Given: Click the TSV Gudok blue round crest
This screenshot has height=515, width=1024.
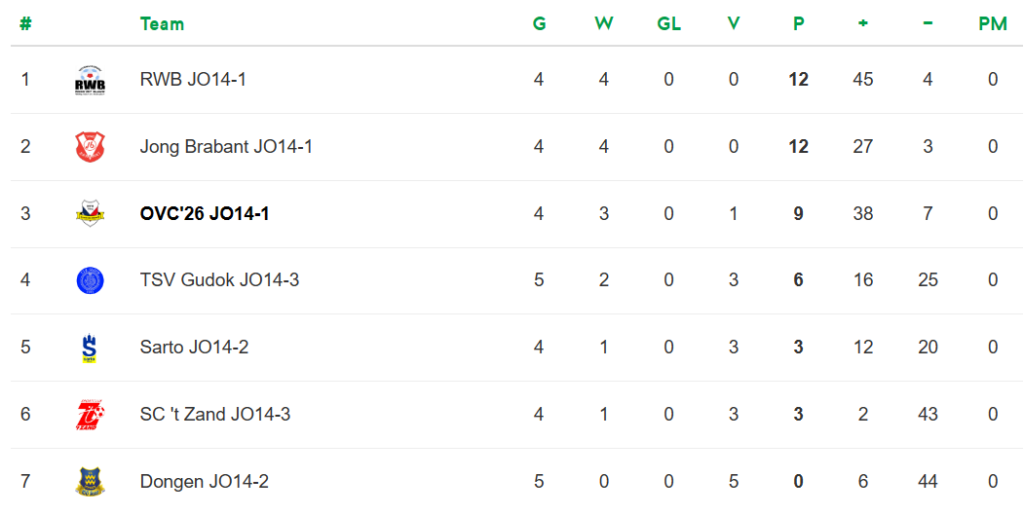Looking at the screenshot, I should coord(90,280).
